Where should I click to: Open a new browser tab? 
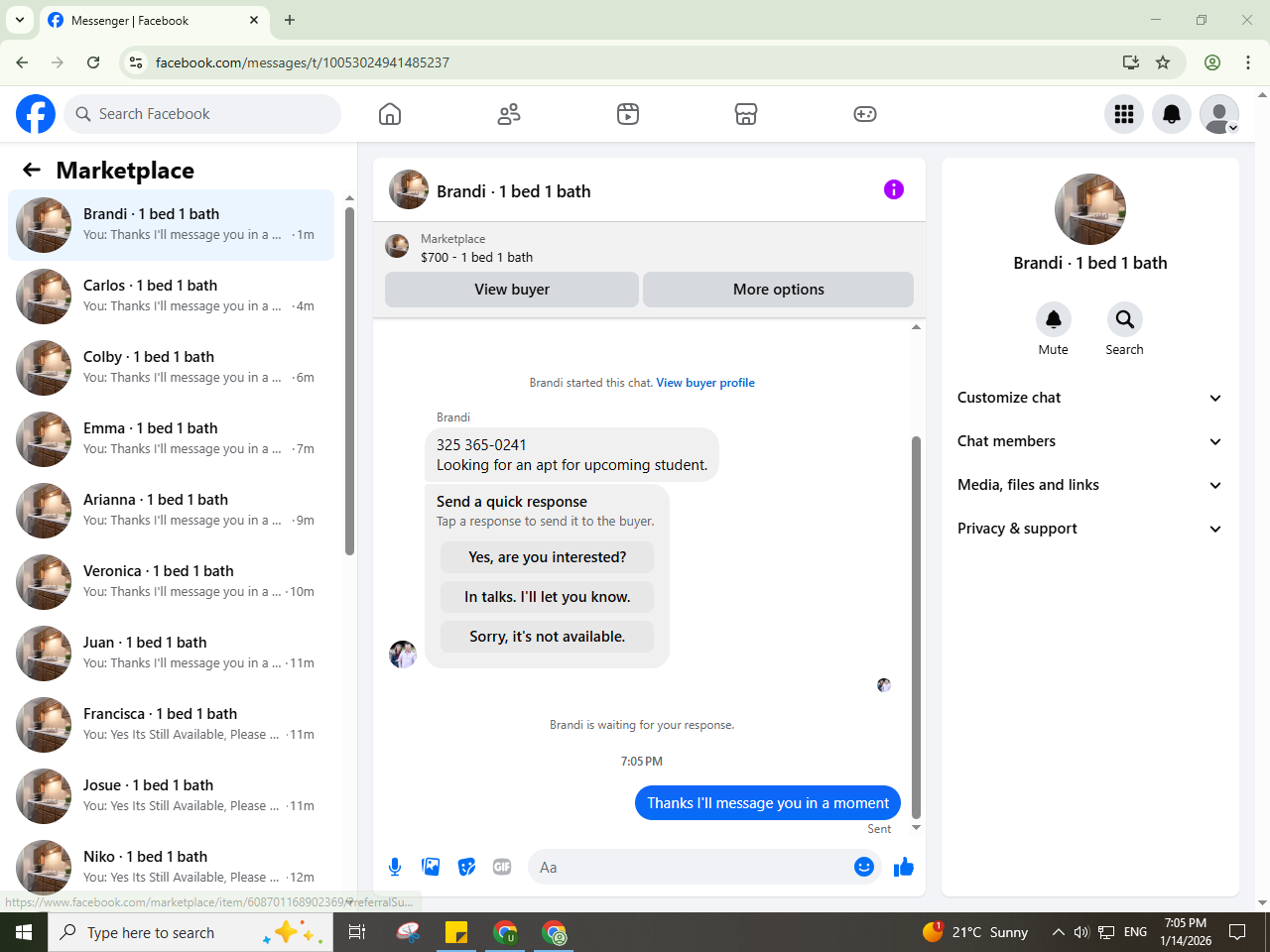tap(290, 20)
